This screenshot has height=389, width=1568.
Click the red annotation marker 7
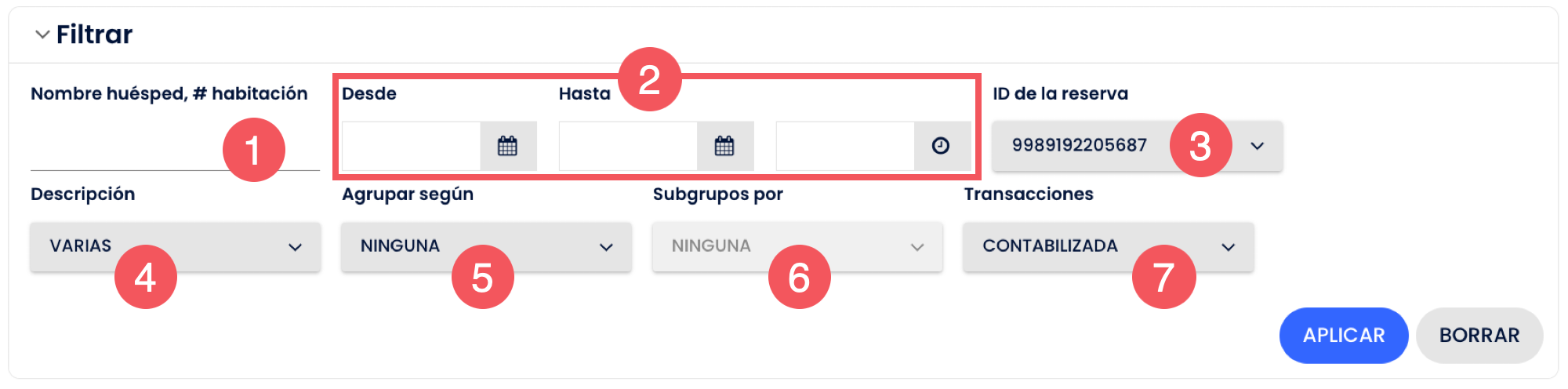pyautogui.click(x=1163, y=277)
